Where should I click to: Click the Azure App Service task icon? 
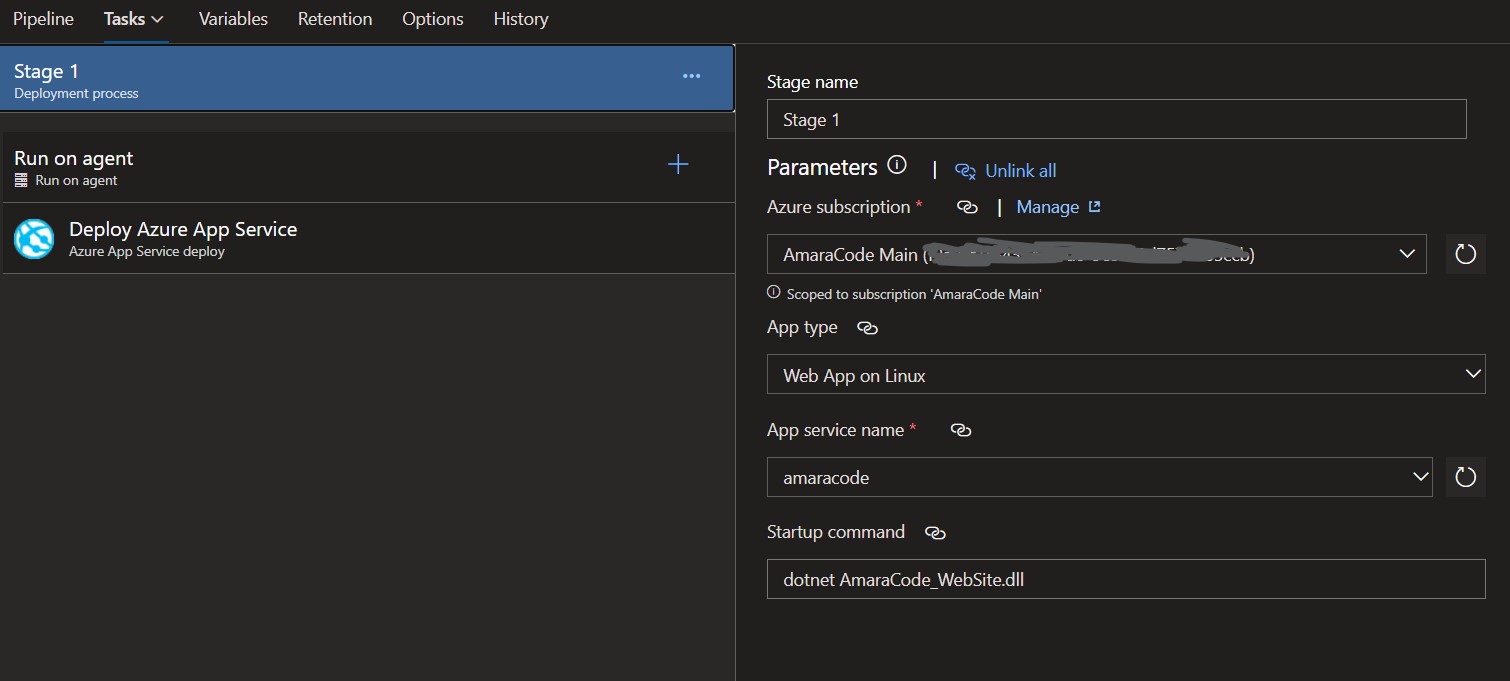34,239
